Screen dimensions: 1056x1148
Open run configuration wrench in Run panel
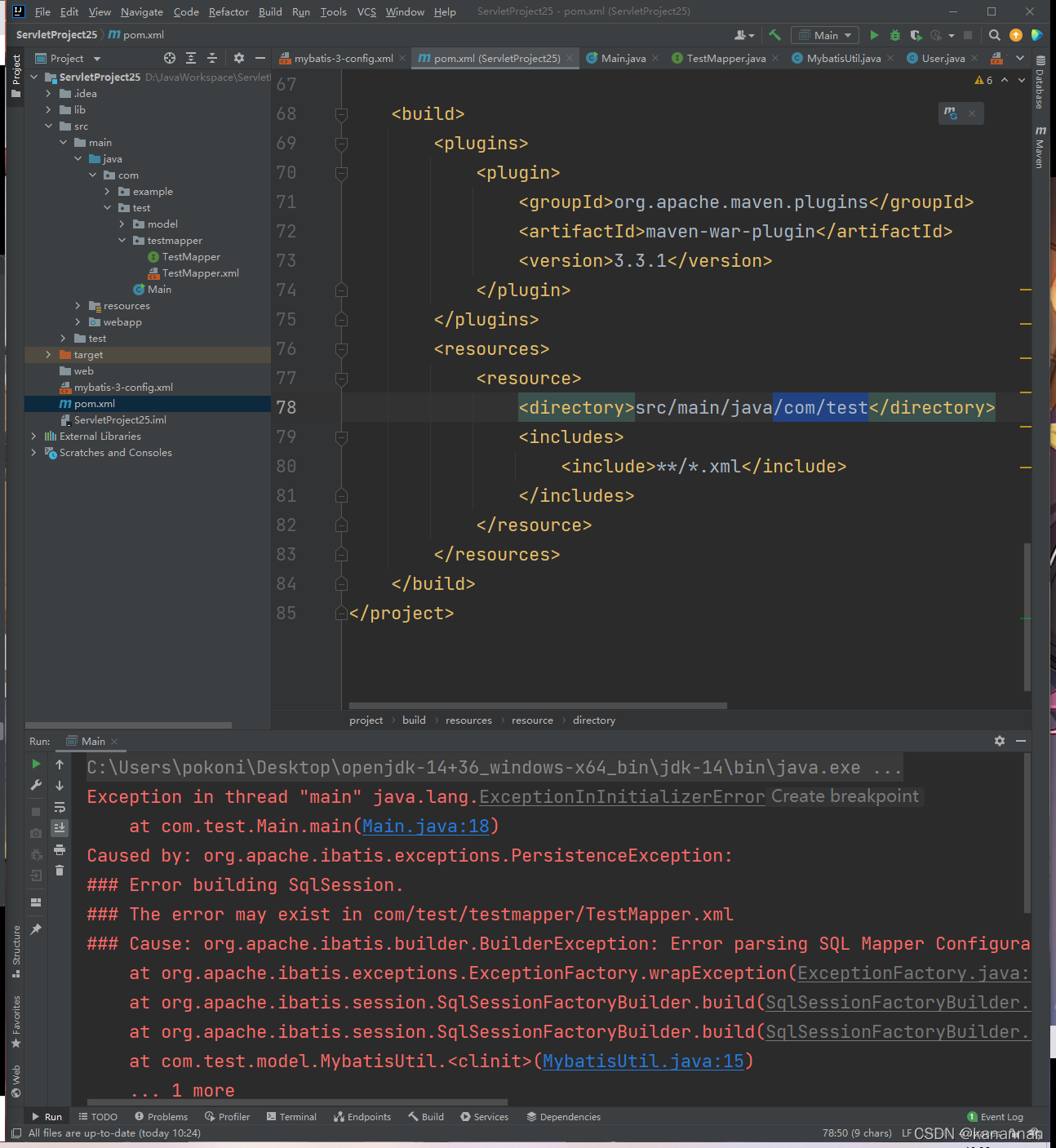tap(36, 785)
